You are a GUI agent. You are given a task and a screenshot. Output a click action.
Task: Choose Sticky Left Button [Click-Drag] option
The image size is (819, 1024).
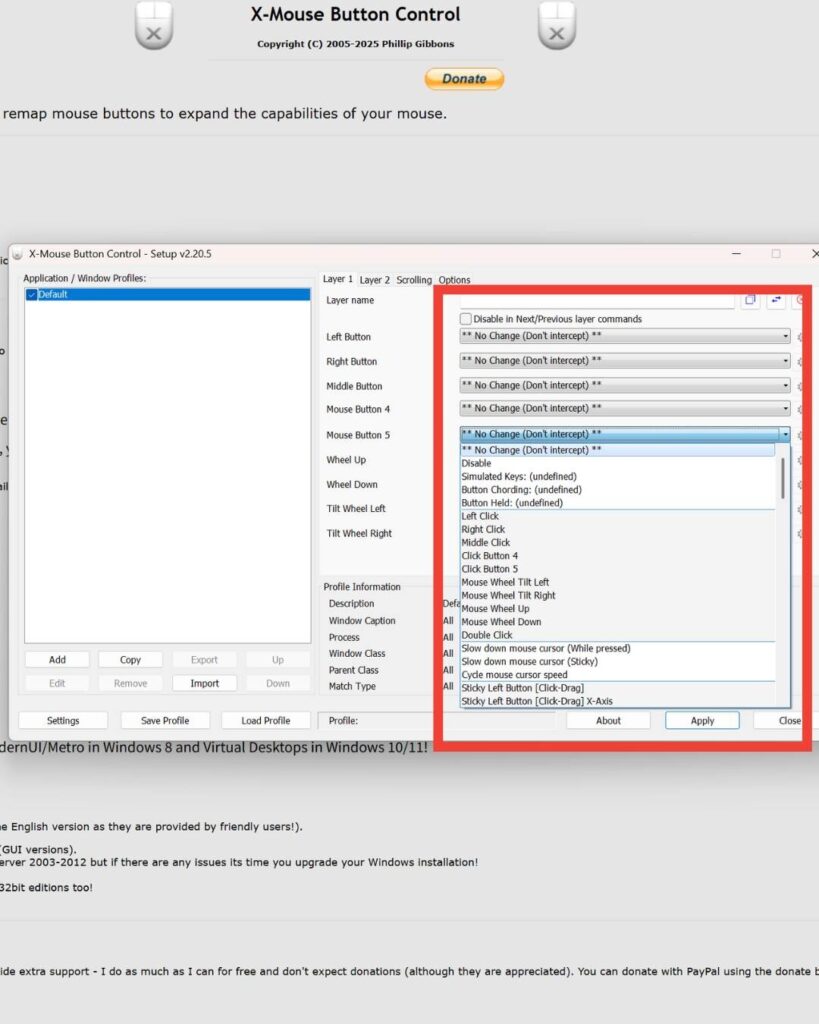click(617, 688)
